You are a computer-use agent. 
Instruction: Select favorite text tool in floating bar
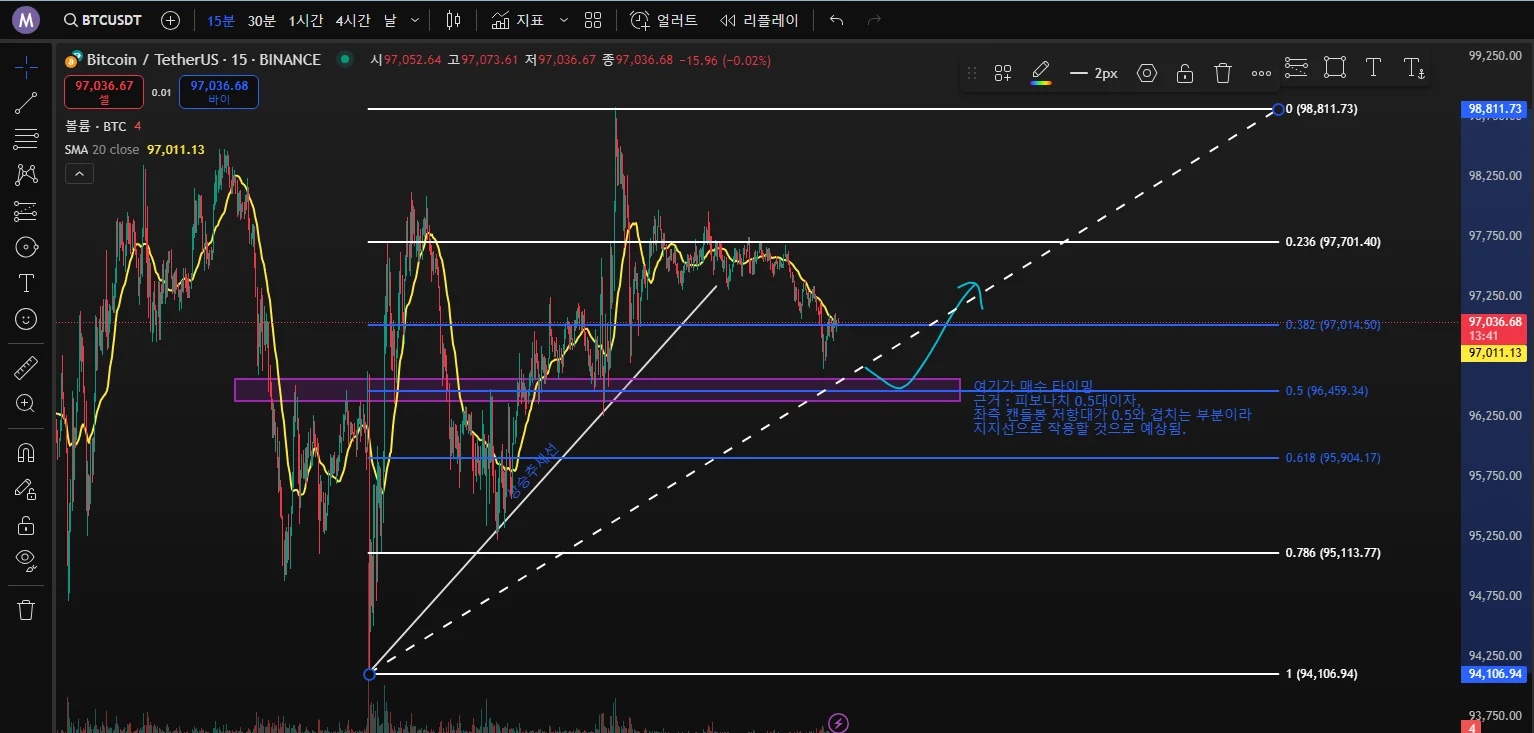coord(1374,67)
